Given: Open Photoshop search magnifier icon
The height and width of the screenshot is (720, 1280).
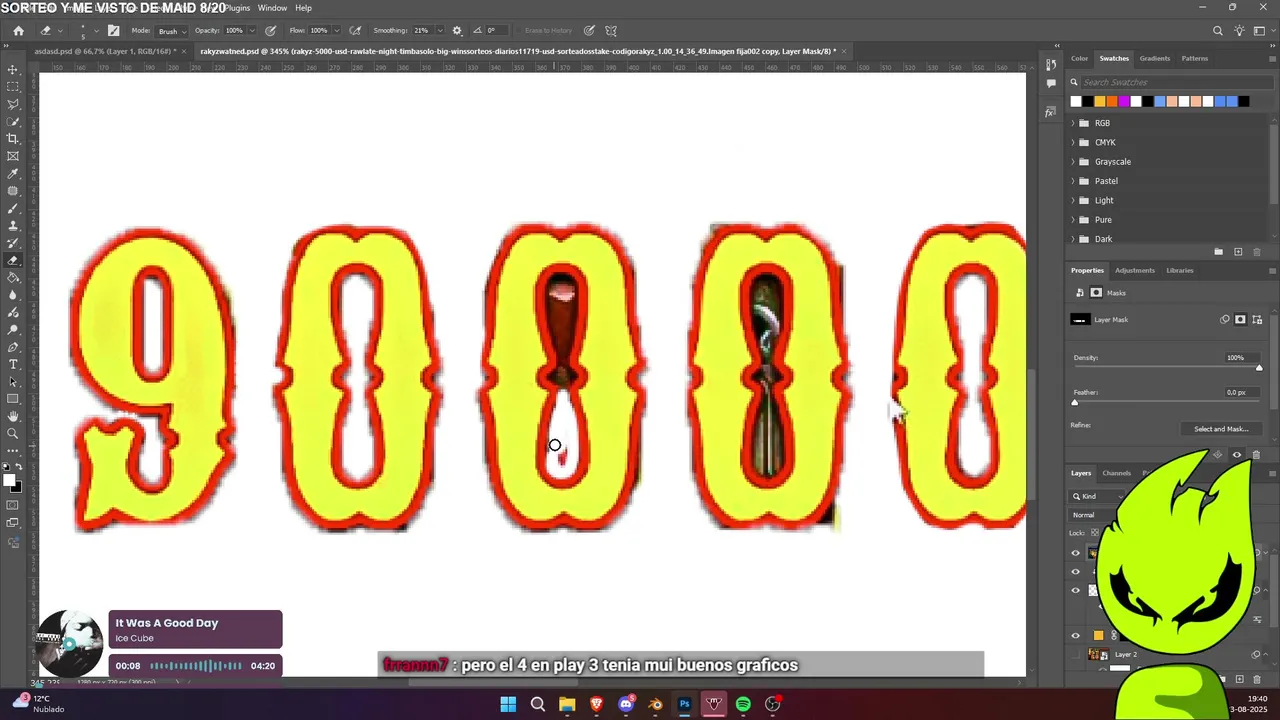Looking at the screenshot, I should pos(1217,31).
